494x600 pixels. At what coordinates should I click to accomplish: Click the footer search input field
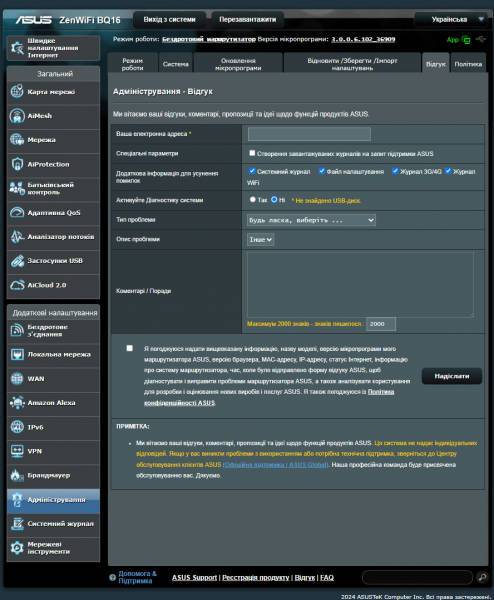(x=417, y=577)
